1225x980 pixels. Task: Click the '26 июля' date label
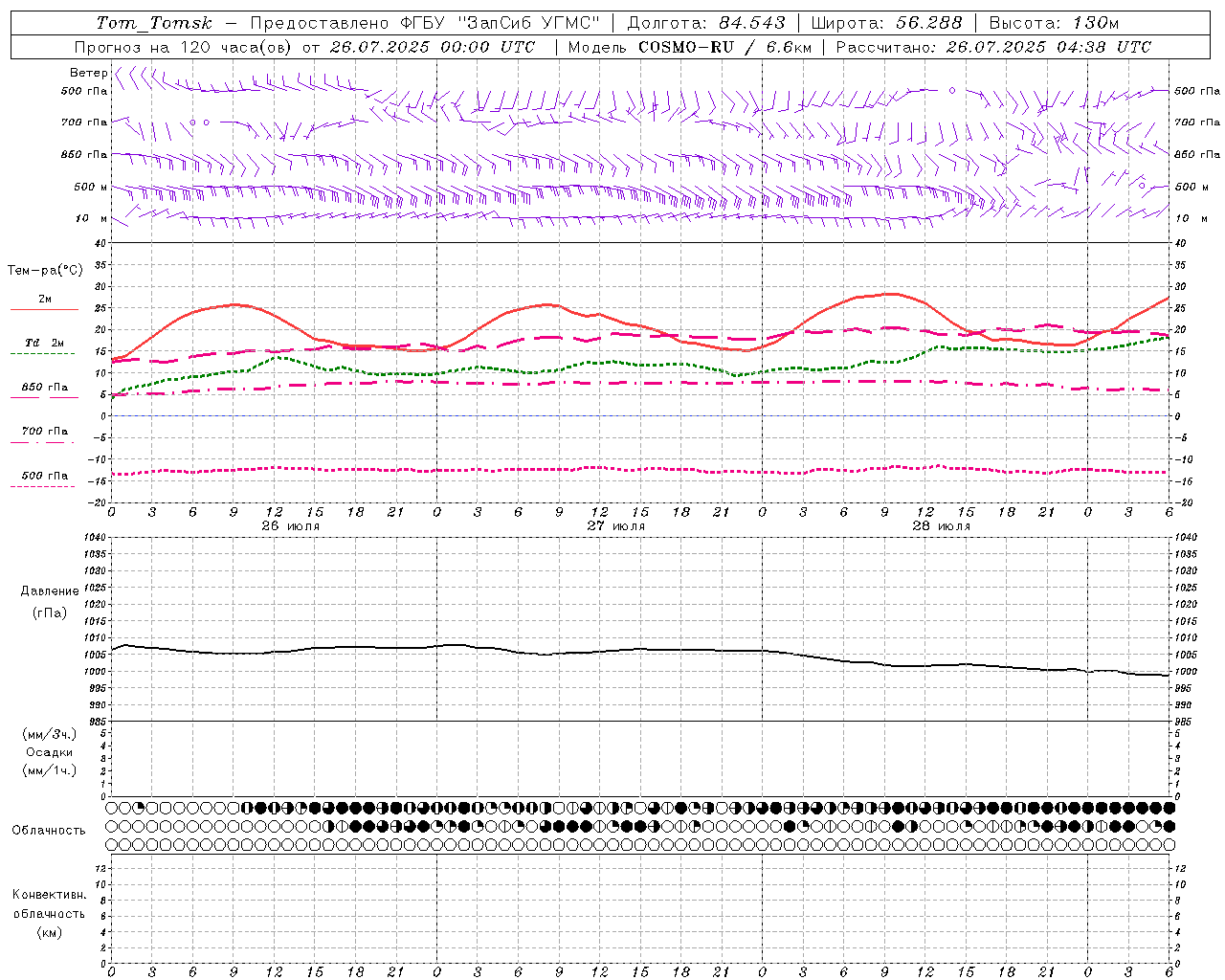pyautogui.click(x=291, y=526)
